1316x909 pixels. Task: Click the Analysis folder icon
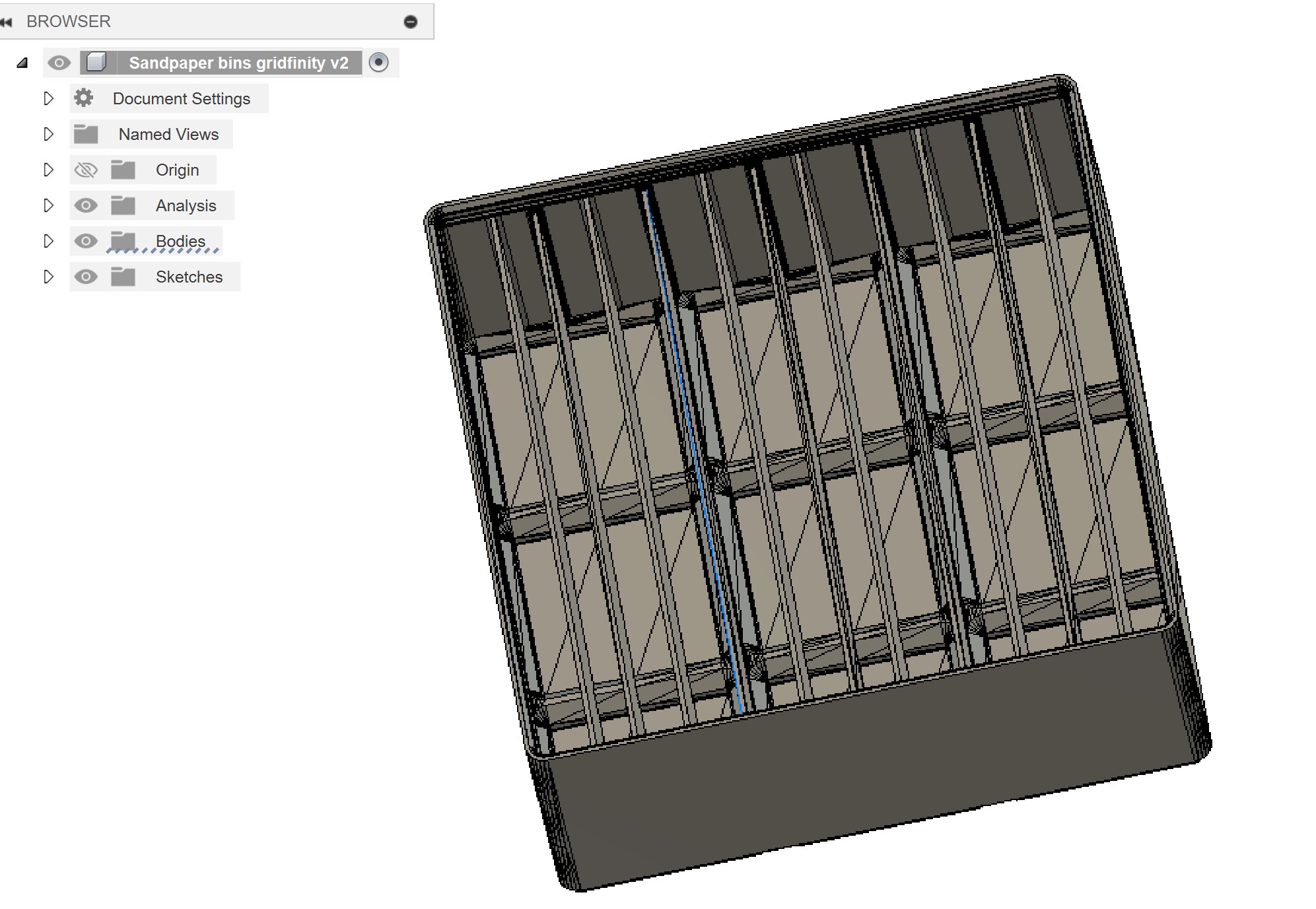(123, 205)
